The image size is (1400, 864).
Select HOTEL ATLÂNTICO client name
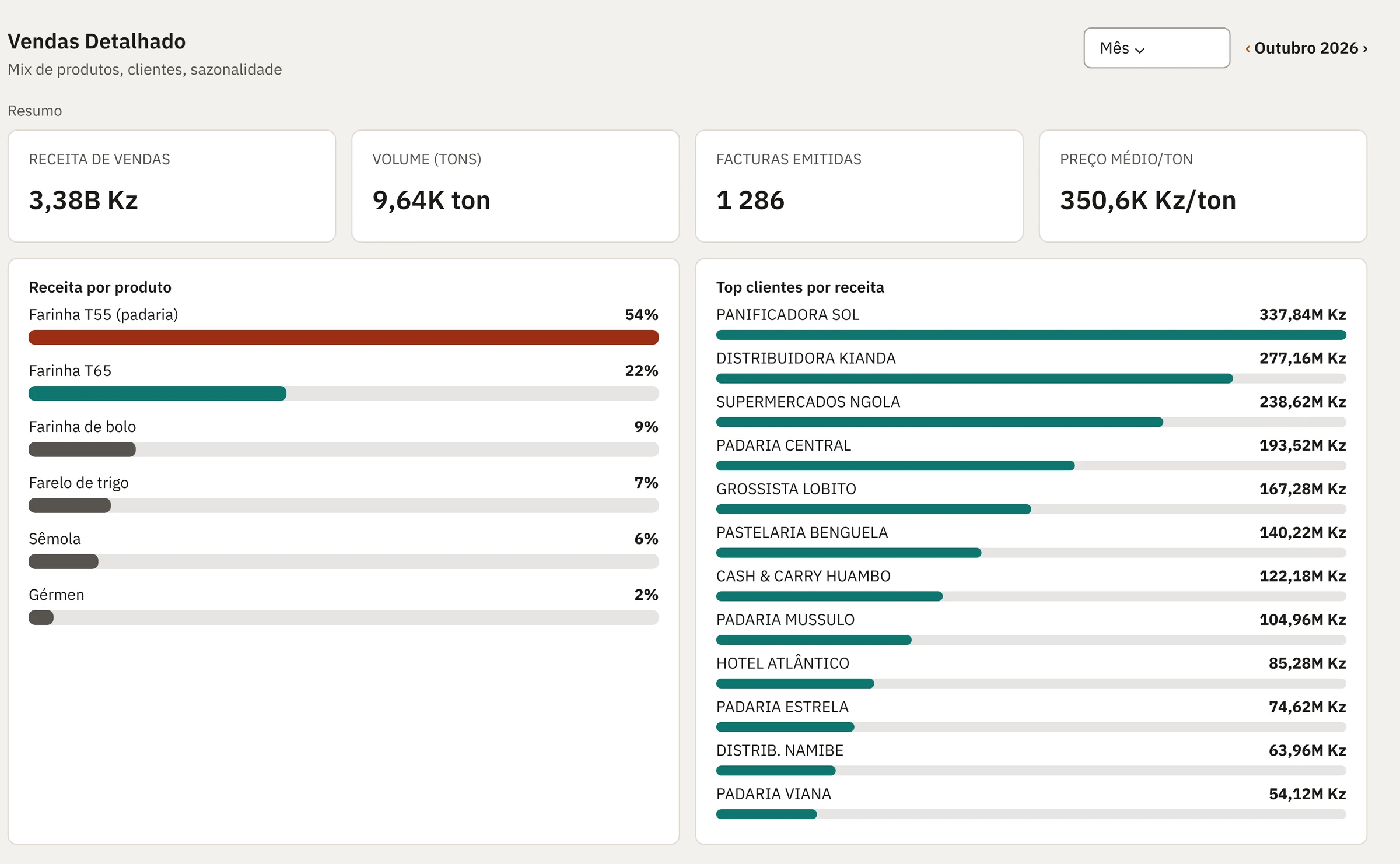[782, 663]
